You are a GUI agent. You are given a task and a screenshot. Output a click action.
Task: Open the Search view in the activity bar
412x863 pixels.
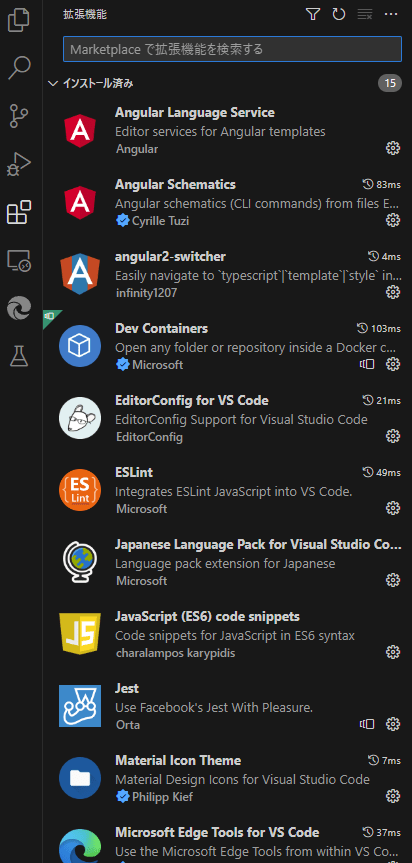(x=20, y=67)
